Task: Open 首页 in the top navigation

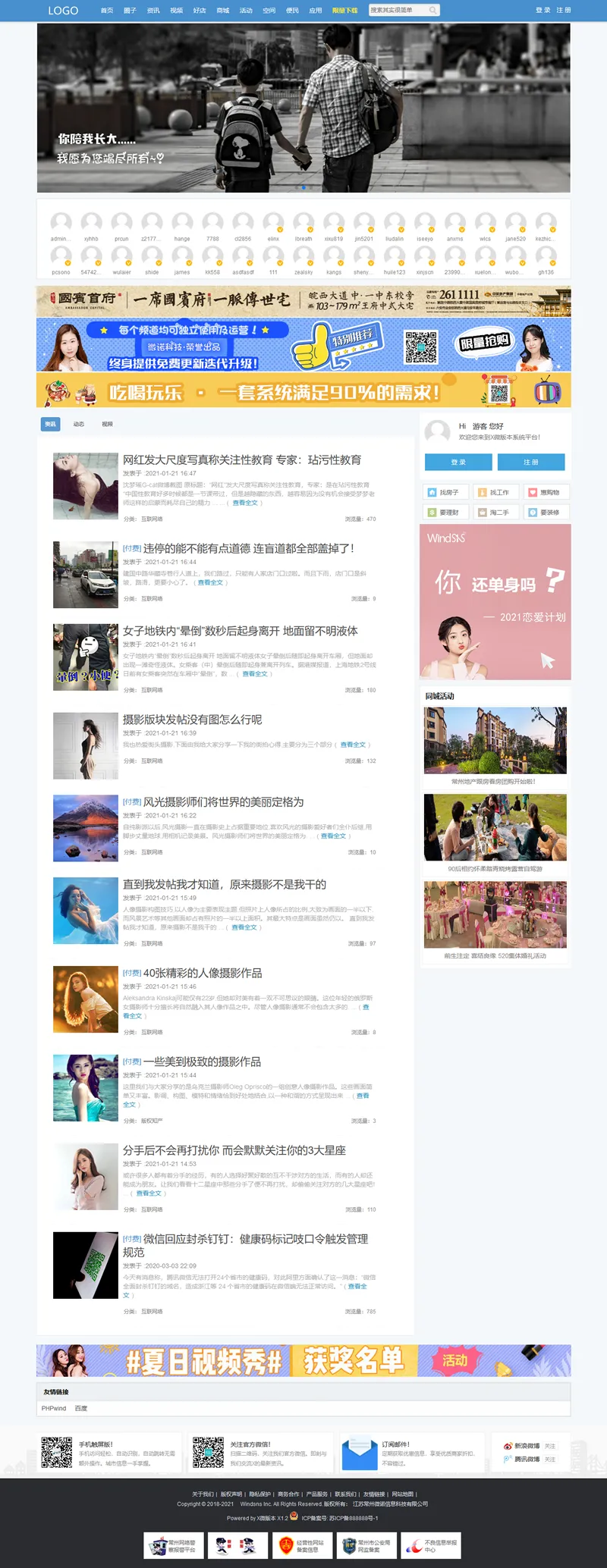Action: [x=107, y=11]
